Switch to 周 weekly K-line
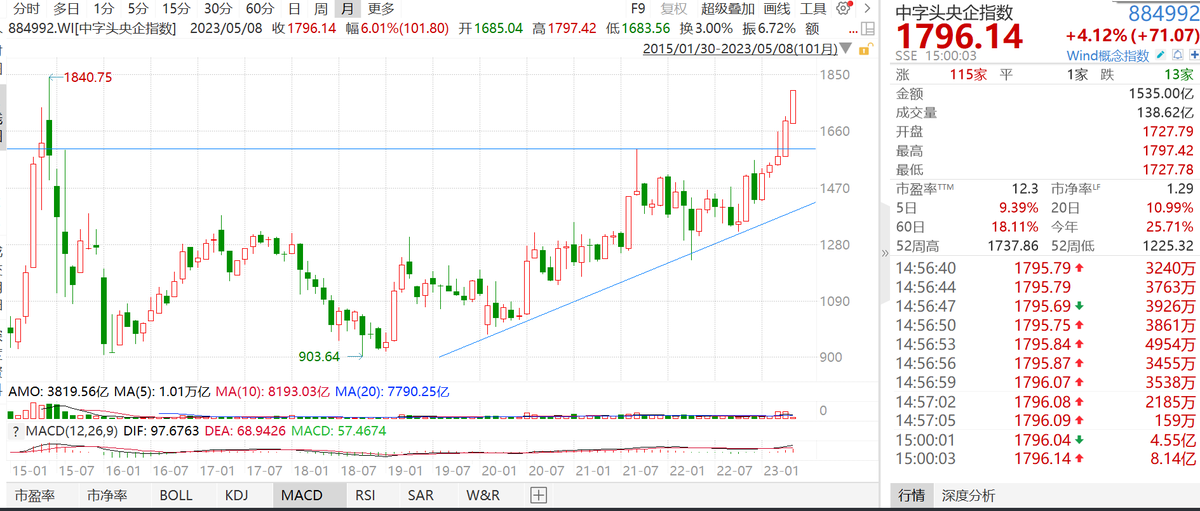1200x511 pixels. [x=320, y=8]
